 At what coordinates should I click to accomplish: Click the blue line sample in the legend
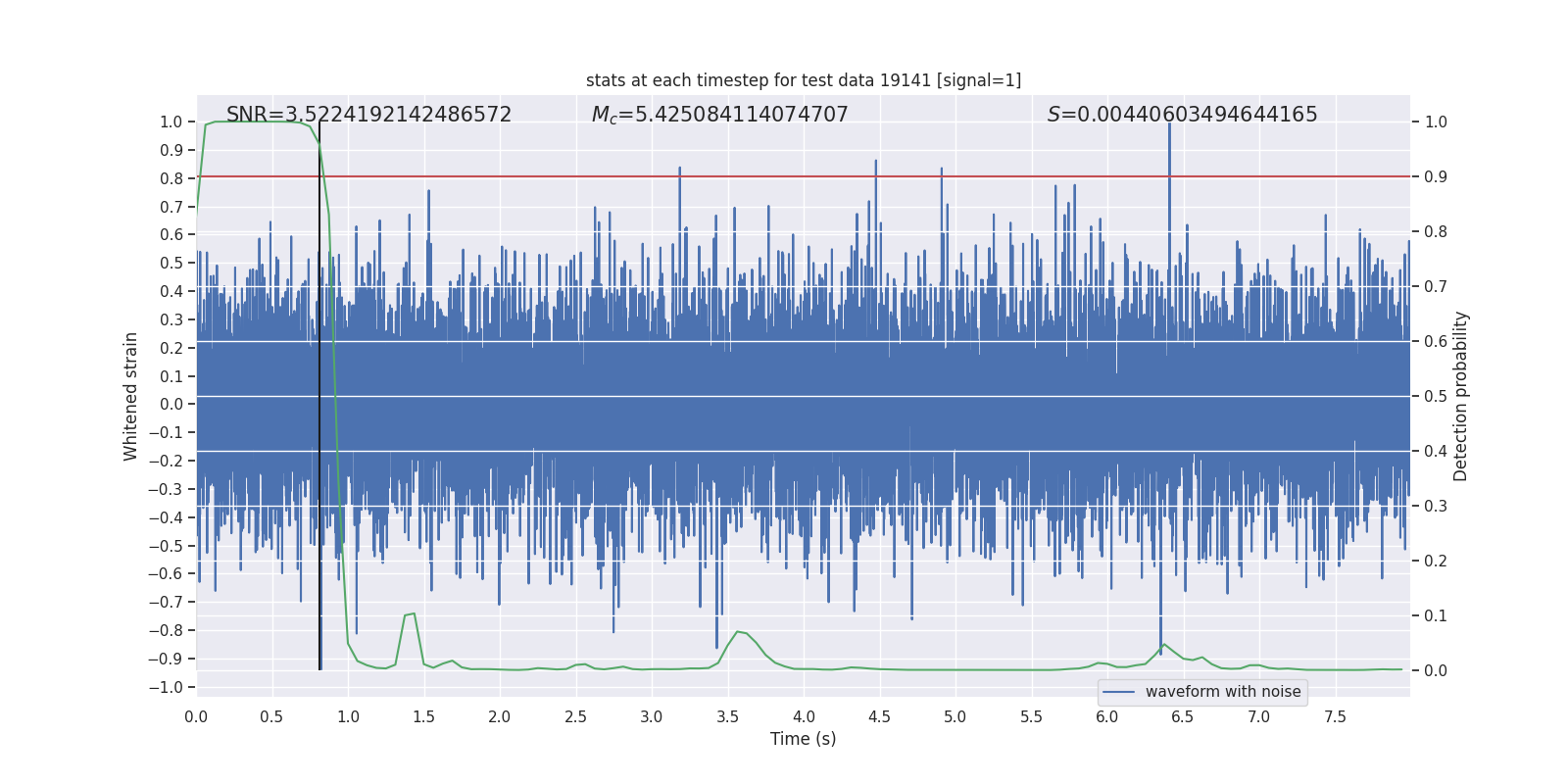pos(1119,692)
